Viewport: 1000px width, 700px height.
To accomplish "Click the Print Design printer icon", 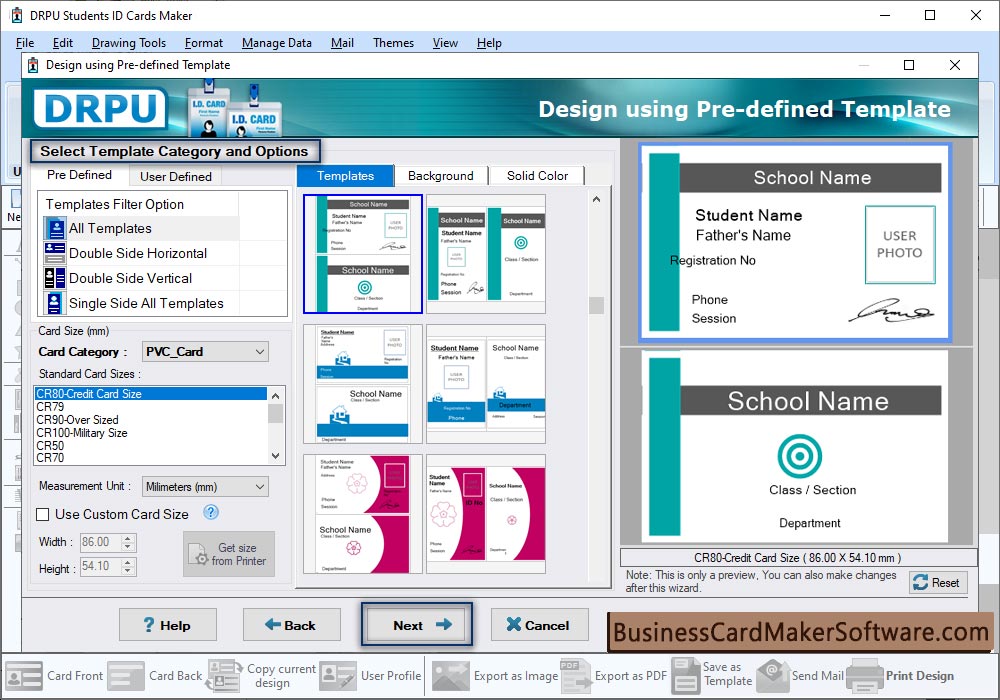I will (x=864, y=676).
